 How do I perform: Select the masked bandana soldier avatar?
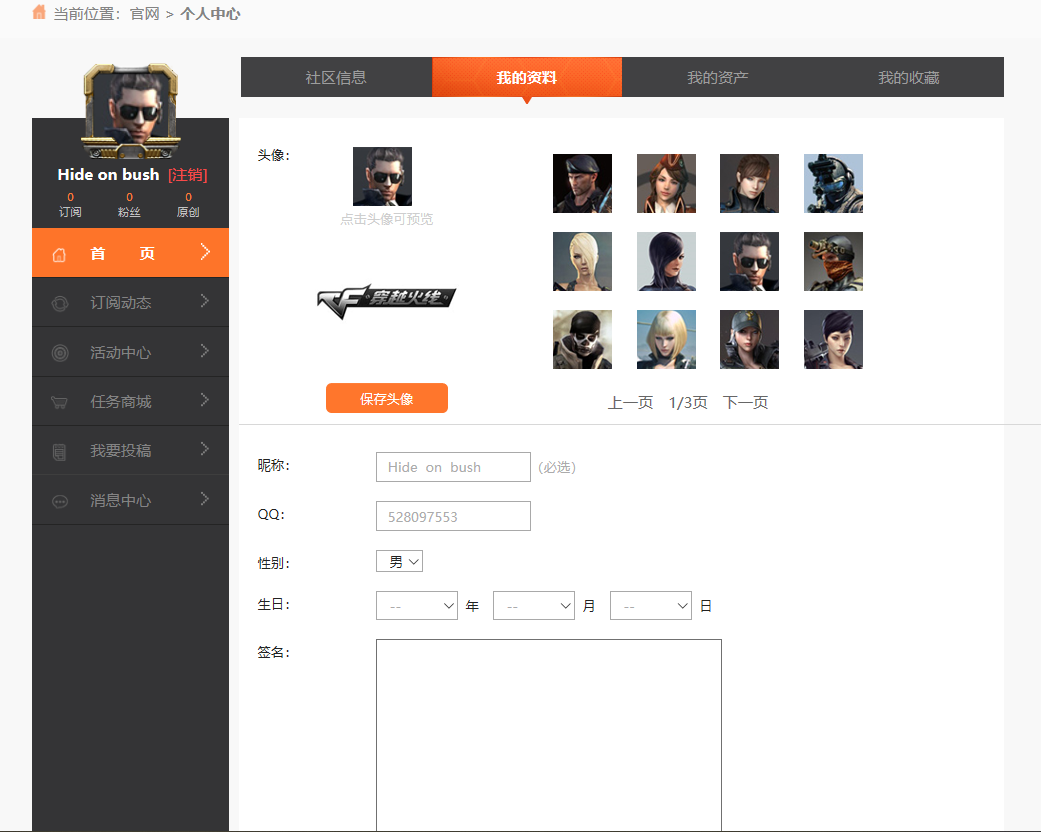click(x=833, y=261)
